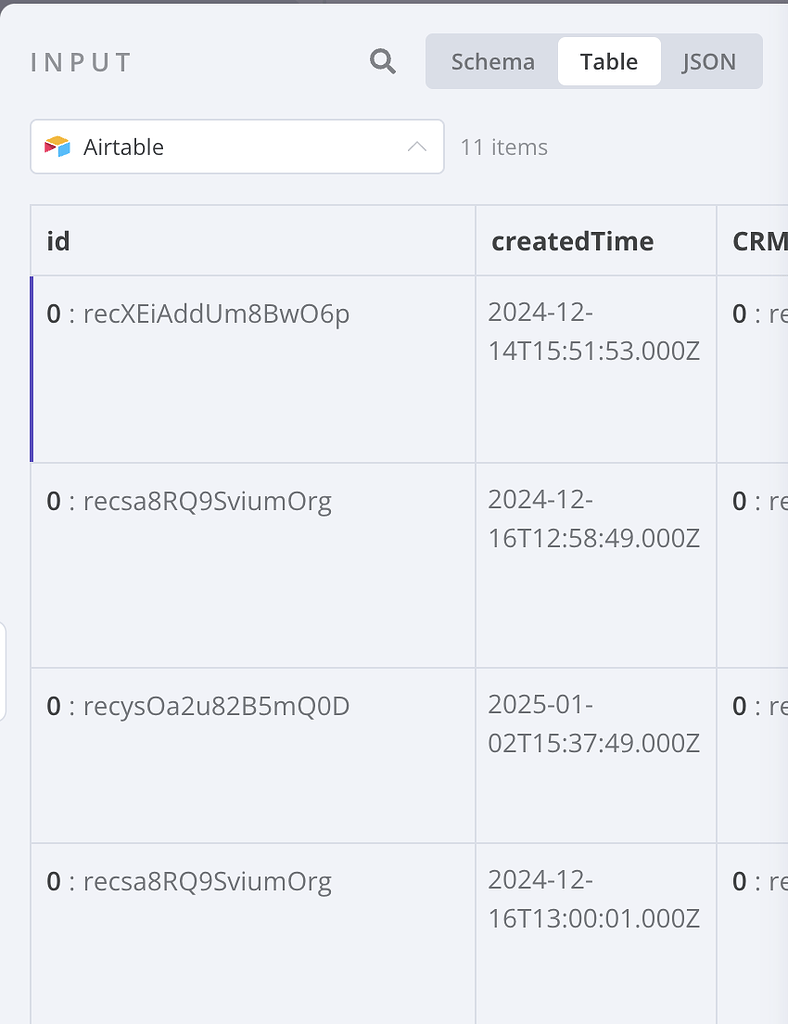
Task: Click the "createdTime" column header
Action: click(x=571, y=241)
